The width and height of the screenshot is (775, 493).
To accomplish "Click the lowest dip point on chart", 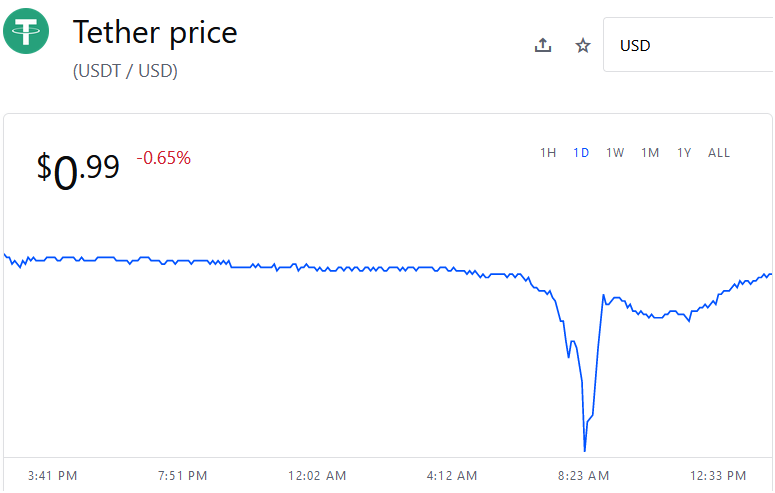I will tap(585, 450).
